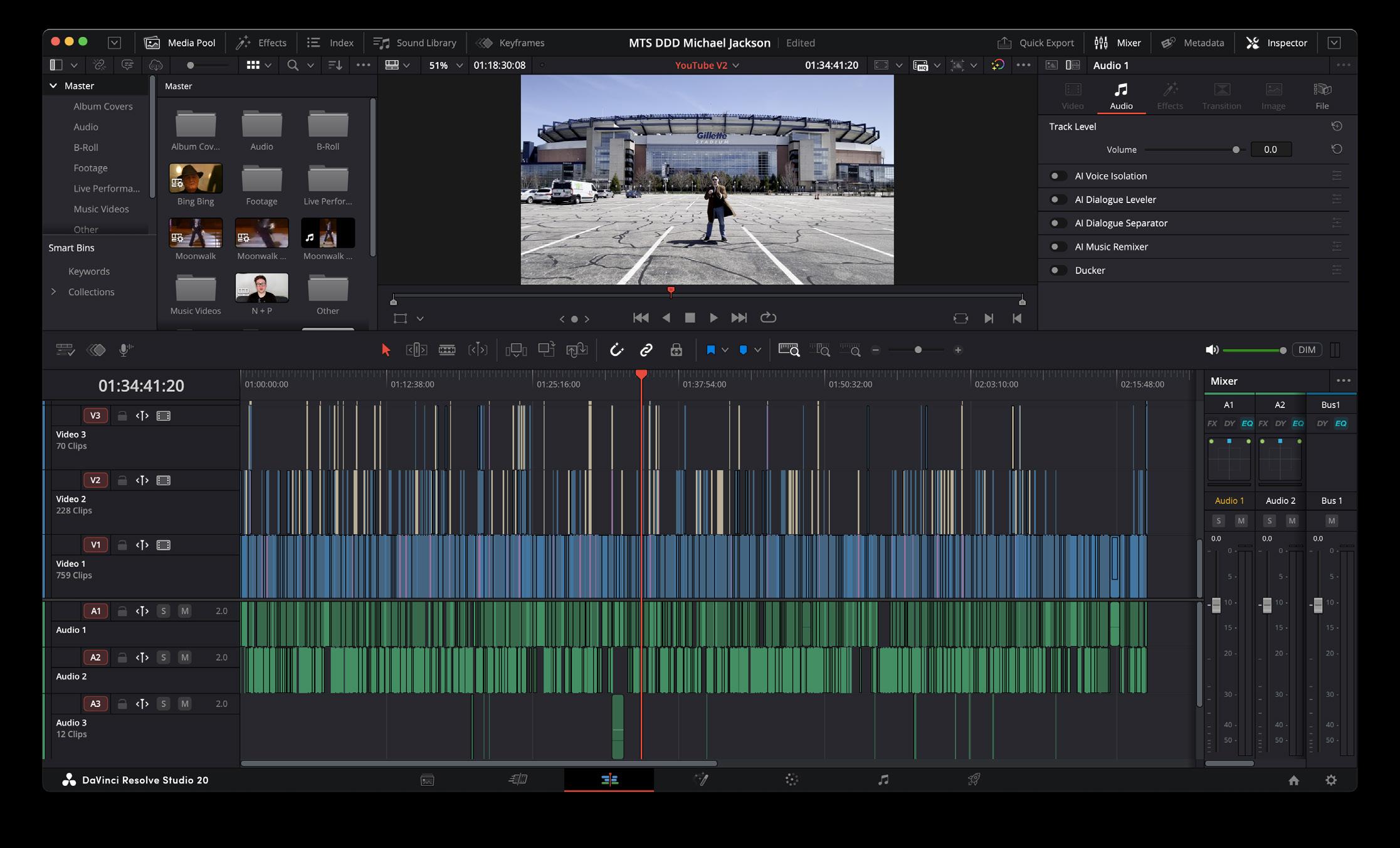Open the Color page icon
This screenshot has width=1400, height=848.
(x=791, y=780)
